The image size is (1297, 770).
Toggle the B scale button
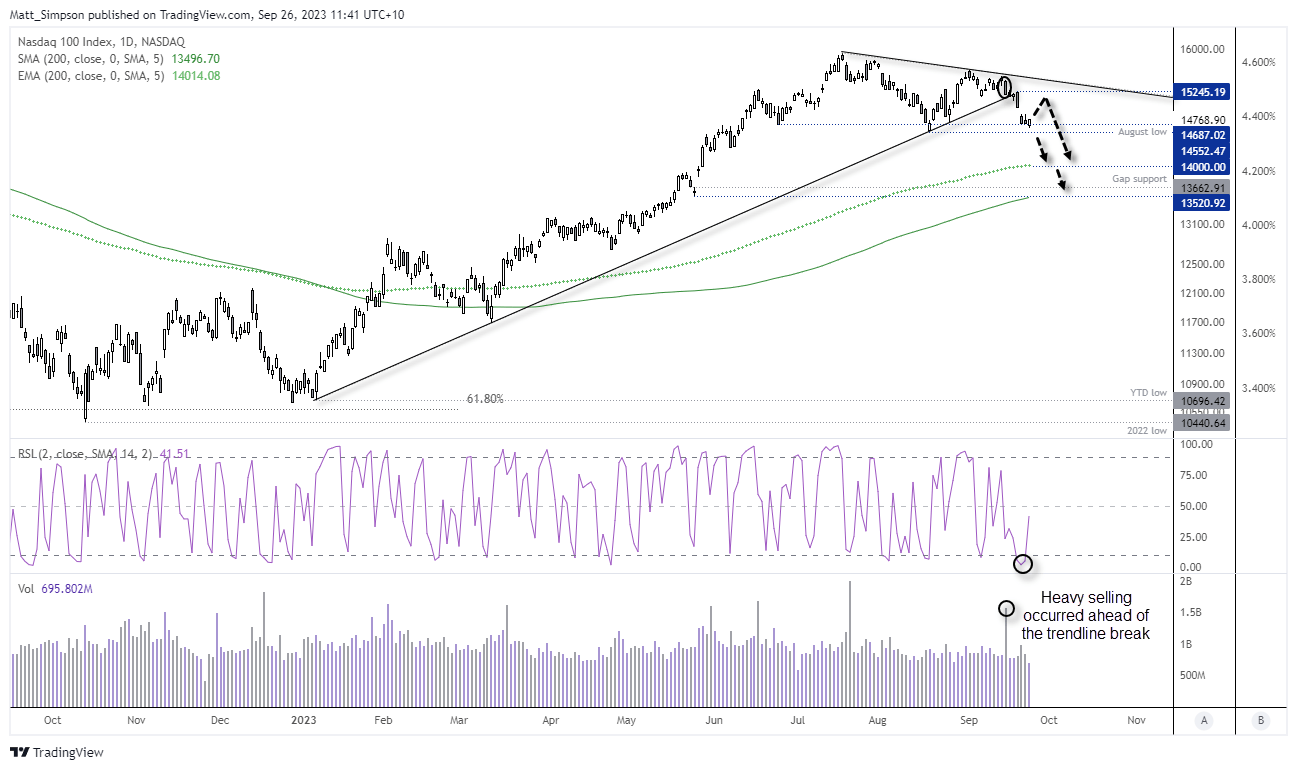1262,719
